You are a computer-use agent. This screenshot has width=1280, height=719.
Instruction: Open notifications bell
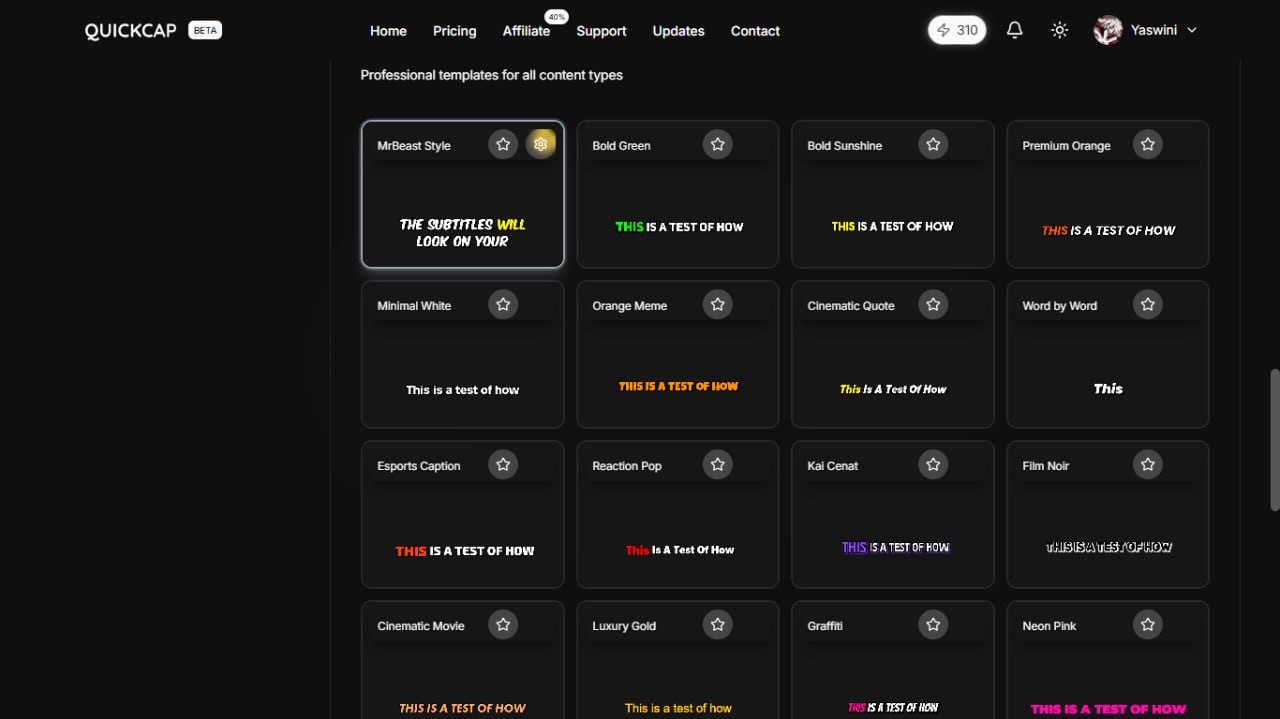coord(1014,30)
